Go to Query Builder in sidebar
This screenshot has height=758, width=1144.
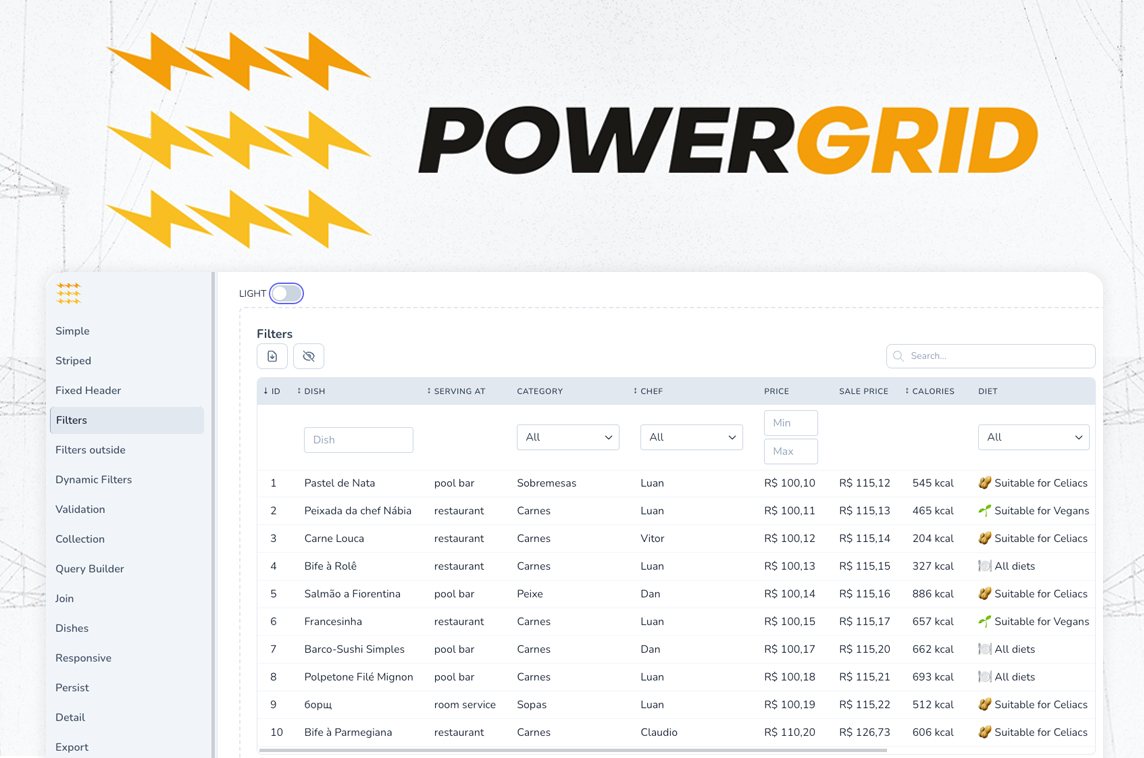tap(90, 569)
